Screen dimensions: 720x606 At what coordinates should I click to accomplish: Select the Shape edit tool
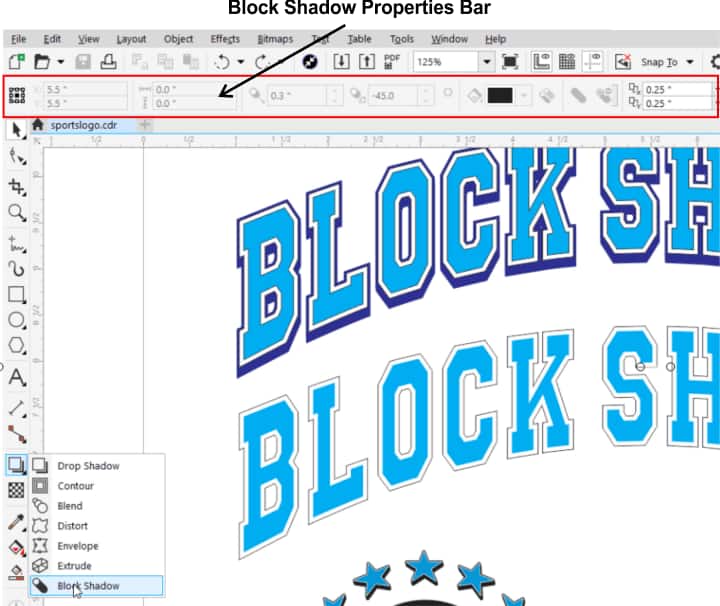17,157
